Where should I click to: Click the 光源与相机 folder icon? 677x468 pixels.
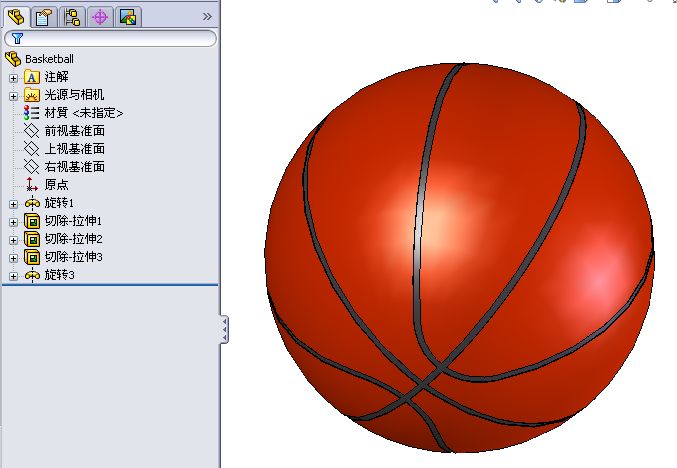click(32, 95)
